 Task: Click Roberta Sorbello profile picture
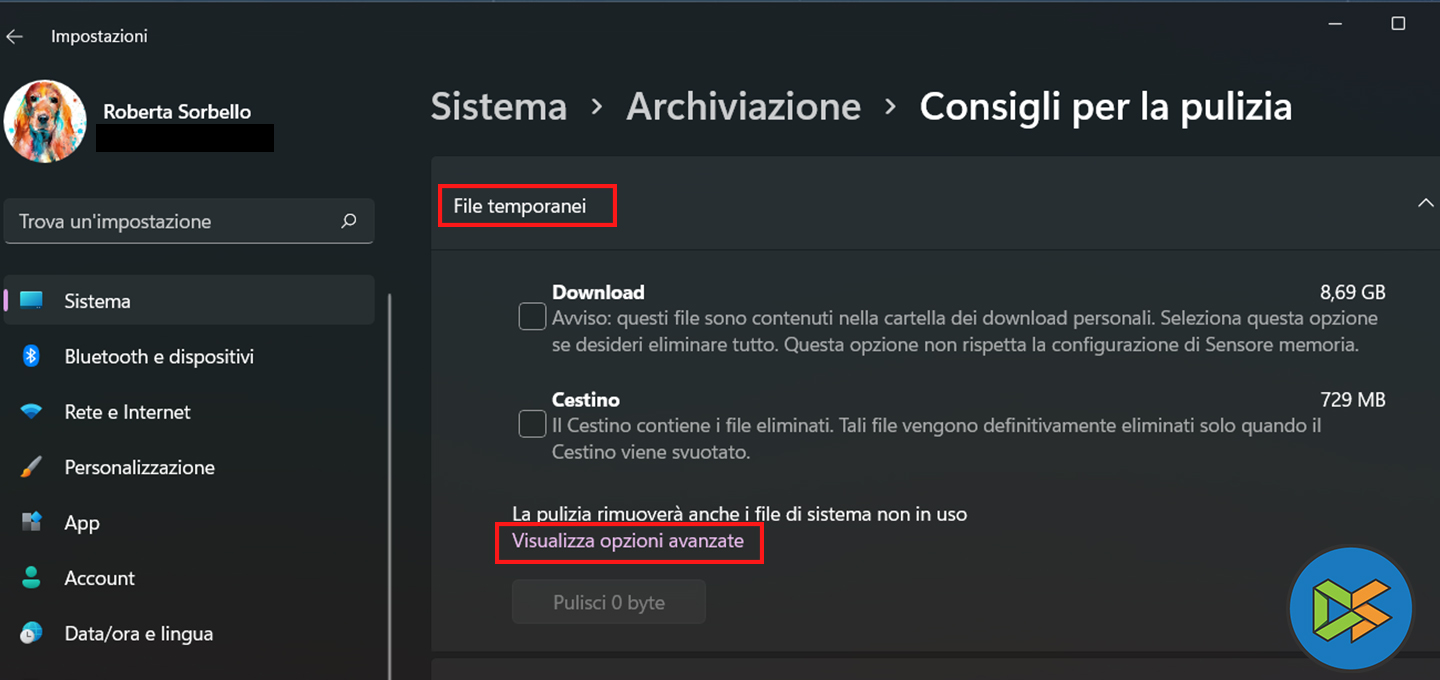[45, 122]
